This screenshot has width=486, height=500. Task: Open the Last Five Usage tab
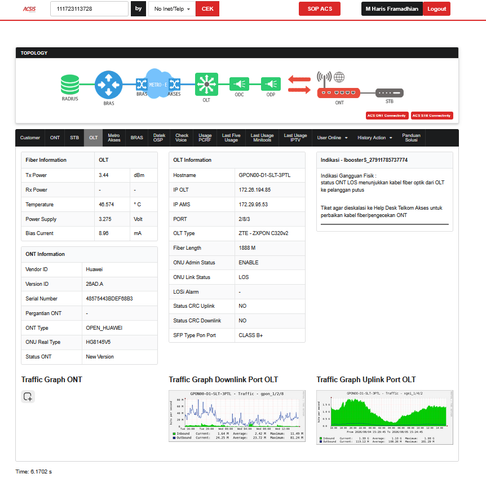tap(231, 138)
